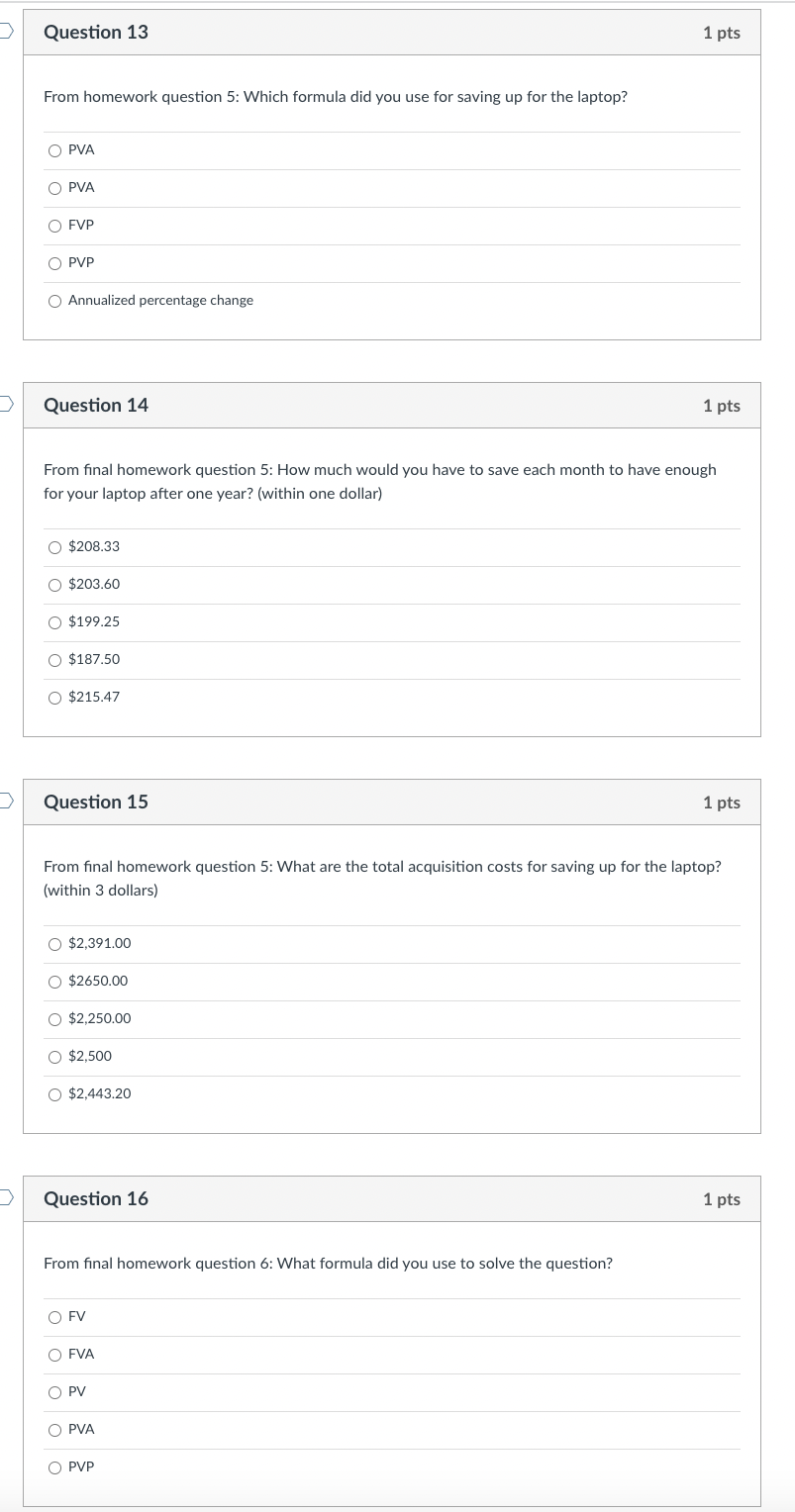
Task: Select FV in Question 16
Action: (54, 1316)
